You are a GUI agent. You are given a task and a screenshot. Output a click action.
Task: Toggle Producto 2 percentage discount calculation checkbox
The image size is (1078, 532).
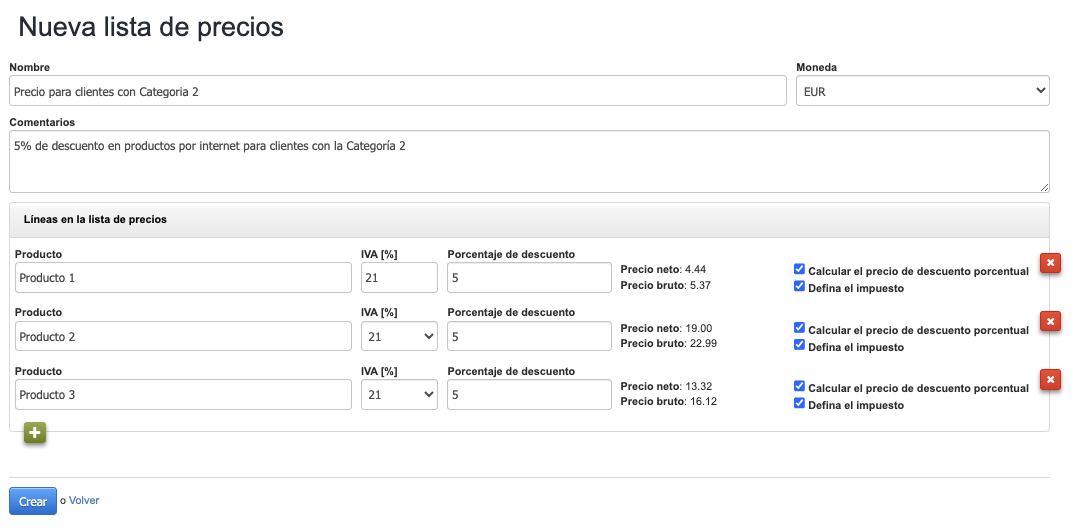[799, 328]
